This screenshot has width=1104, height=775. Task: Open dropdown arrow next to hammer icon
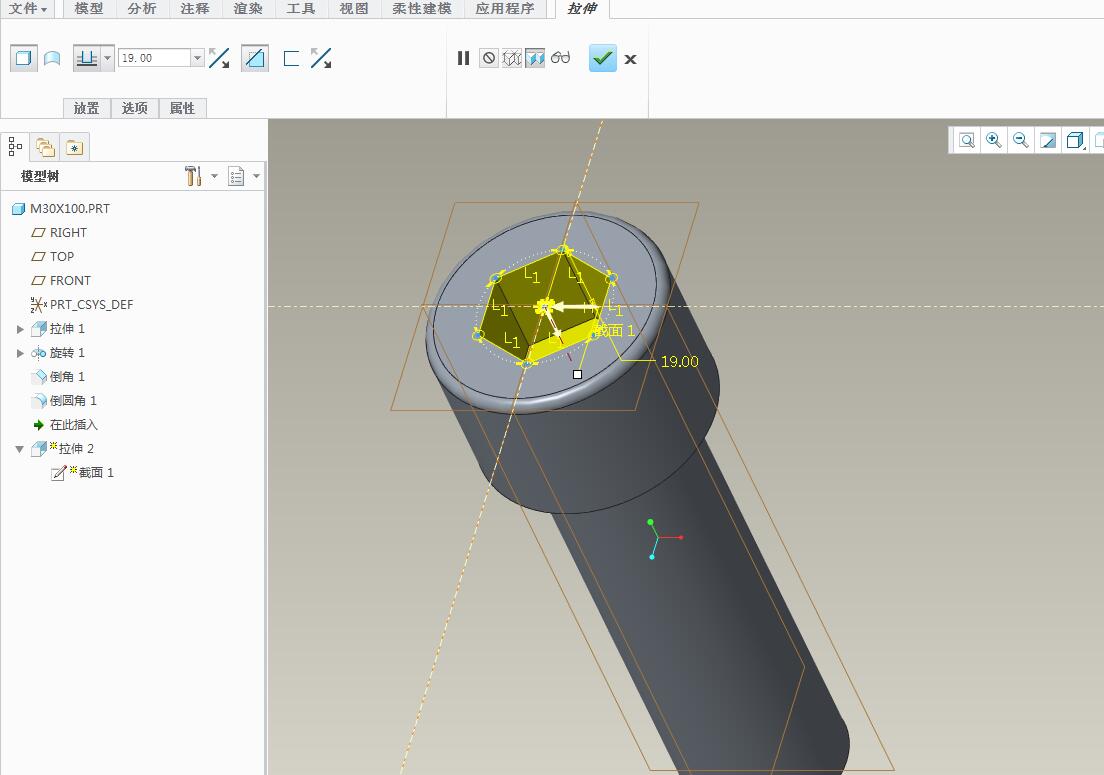click(x=214, y=176)
